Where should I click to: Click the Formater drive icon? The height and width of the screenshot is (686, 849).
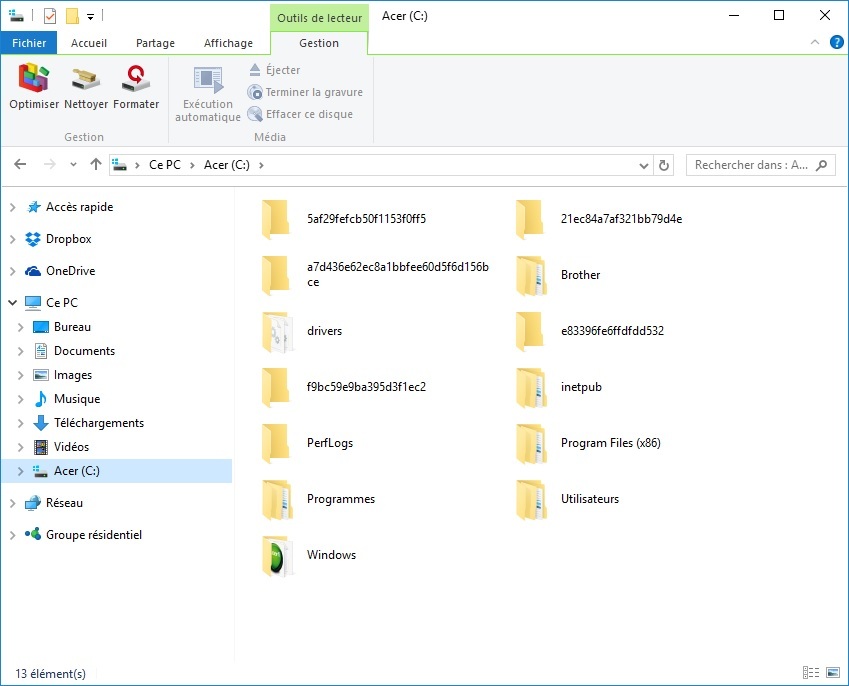pos(136,78)
